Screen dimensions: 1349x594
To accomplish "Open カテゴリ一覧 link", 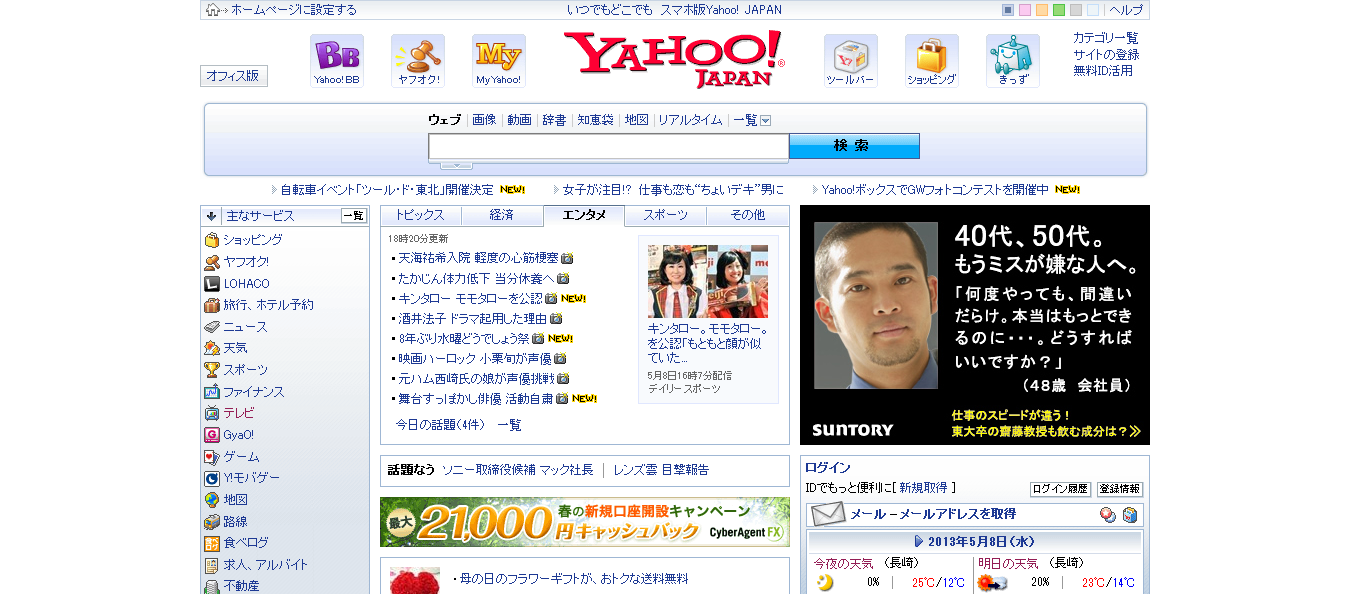I will [x=1106, y=38].
